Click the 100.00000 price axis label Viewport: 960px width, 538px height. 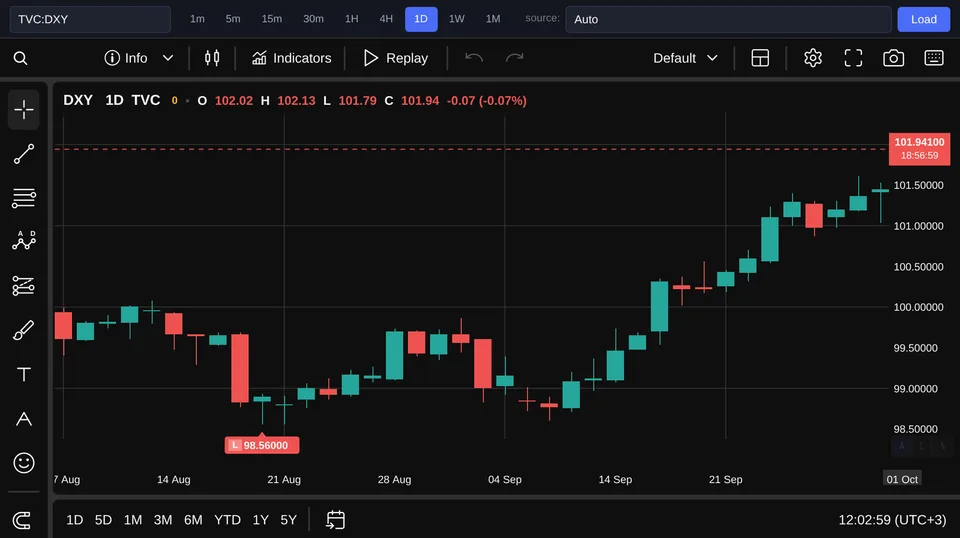pos(918,307)
